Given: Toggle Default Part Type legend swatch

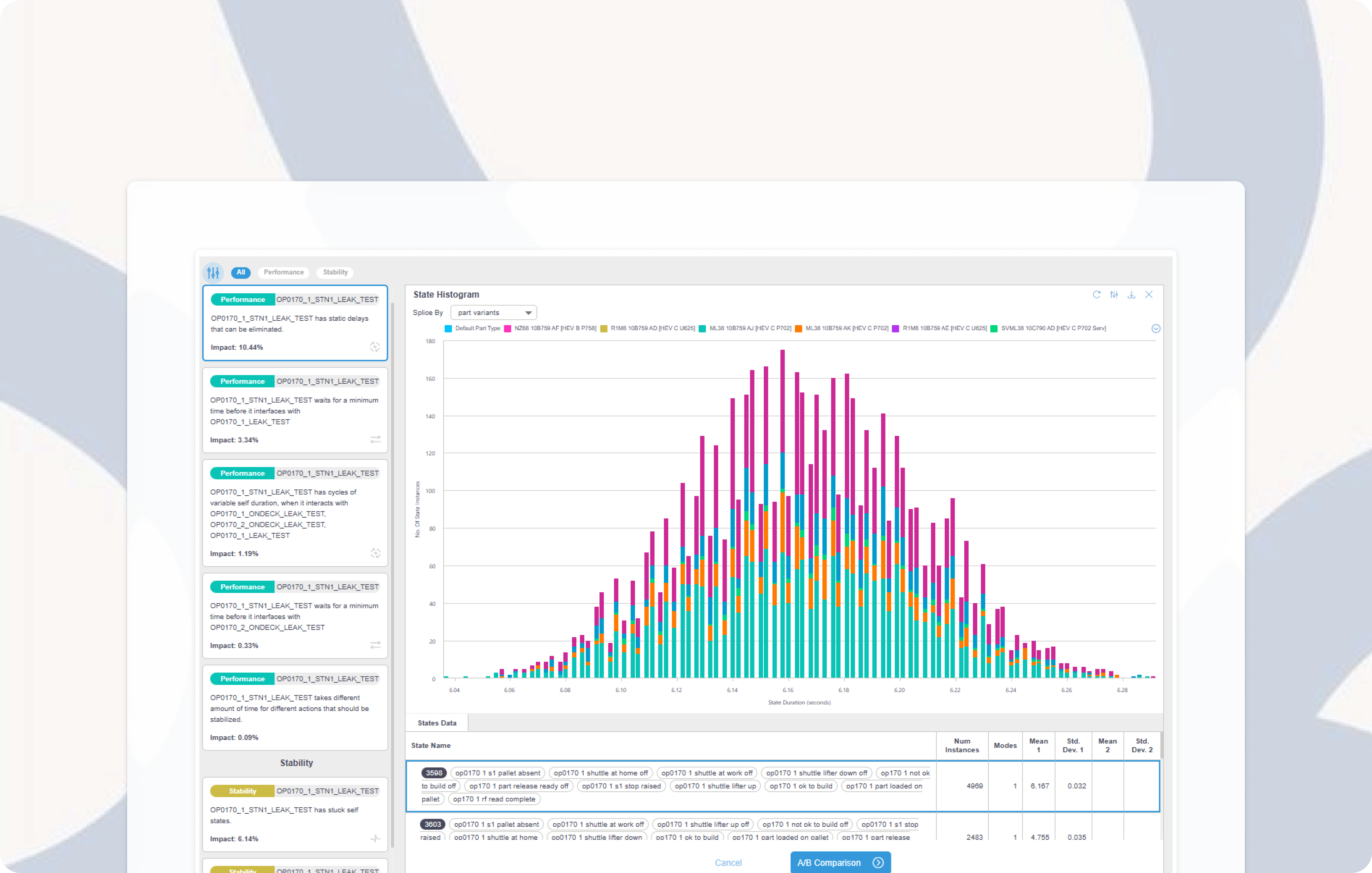Looking at the screenshot, I should 448,329.
